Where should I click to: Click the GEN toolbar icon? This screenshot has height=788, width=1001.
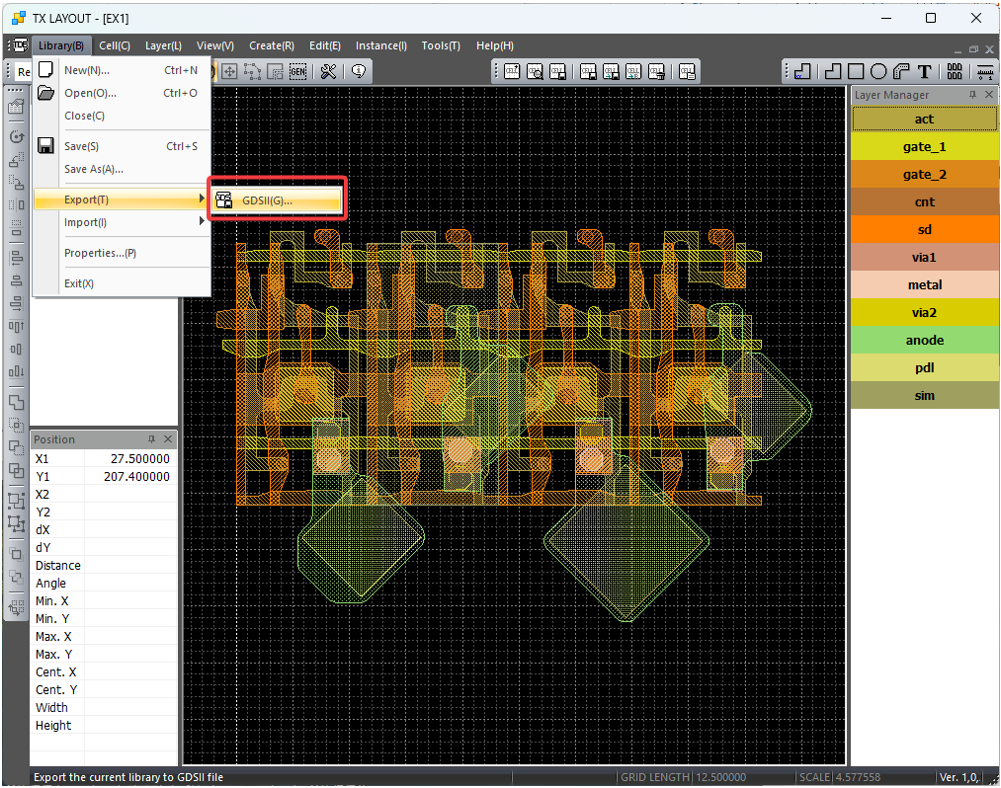[297, 71]
